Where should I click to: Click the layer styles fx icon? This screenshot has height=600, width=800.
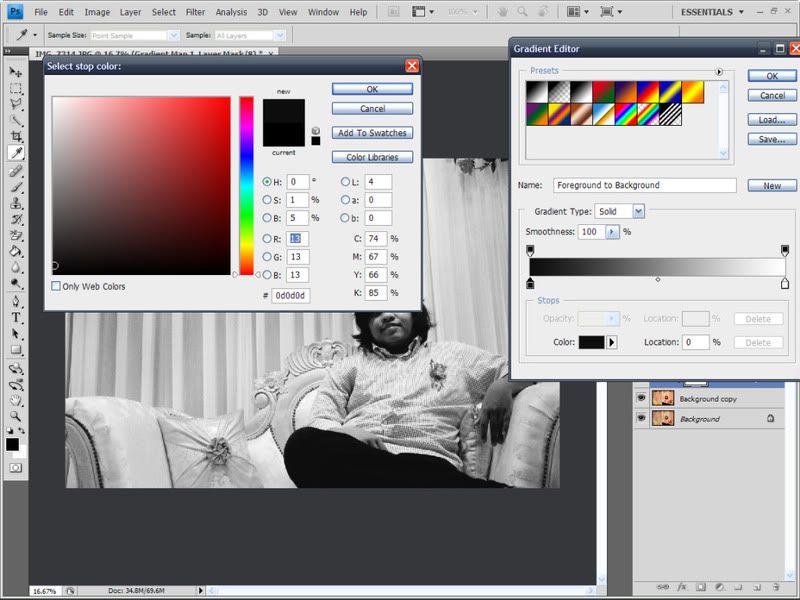pyautogui.click(x=682, y=587)
